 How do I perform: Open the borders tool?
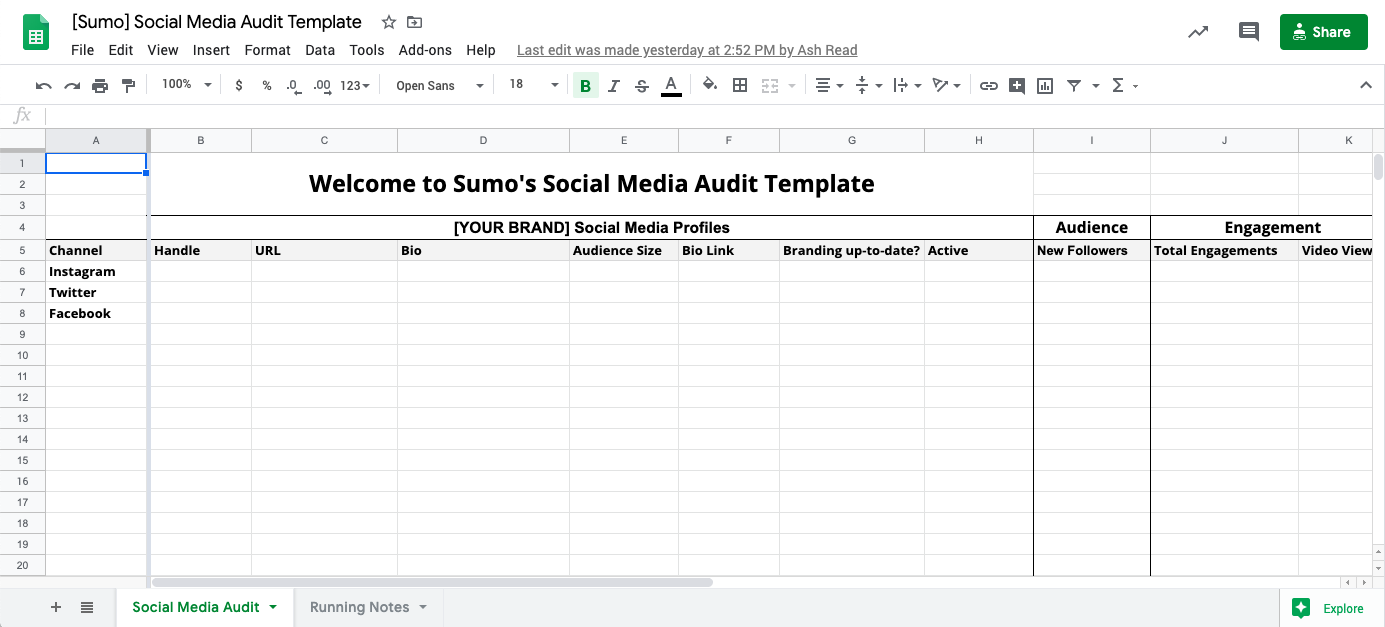pos(740,85)
